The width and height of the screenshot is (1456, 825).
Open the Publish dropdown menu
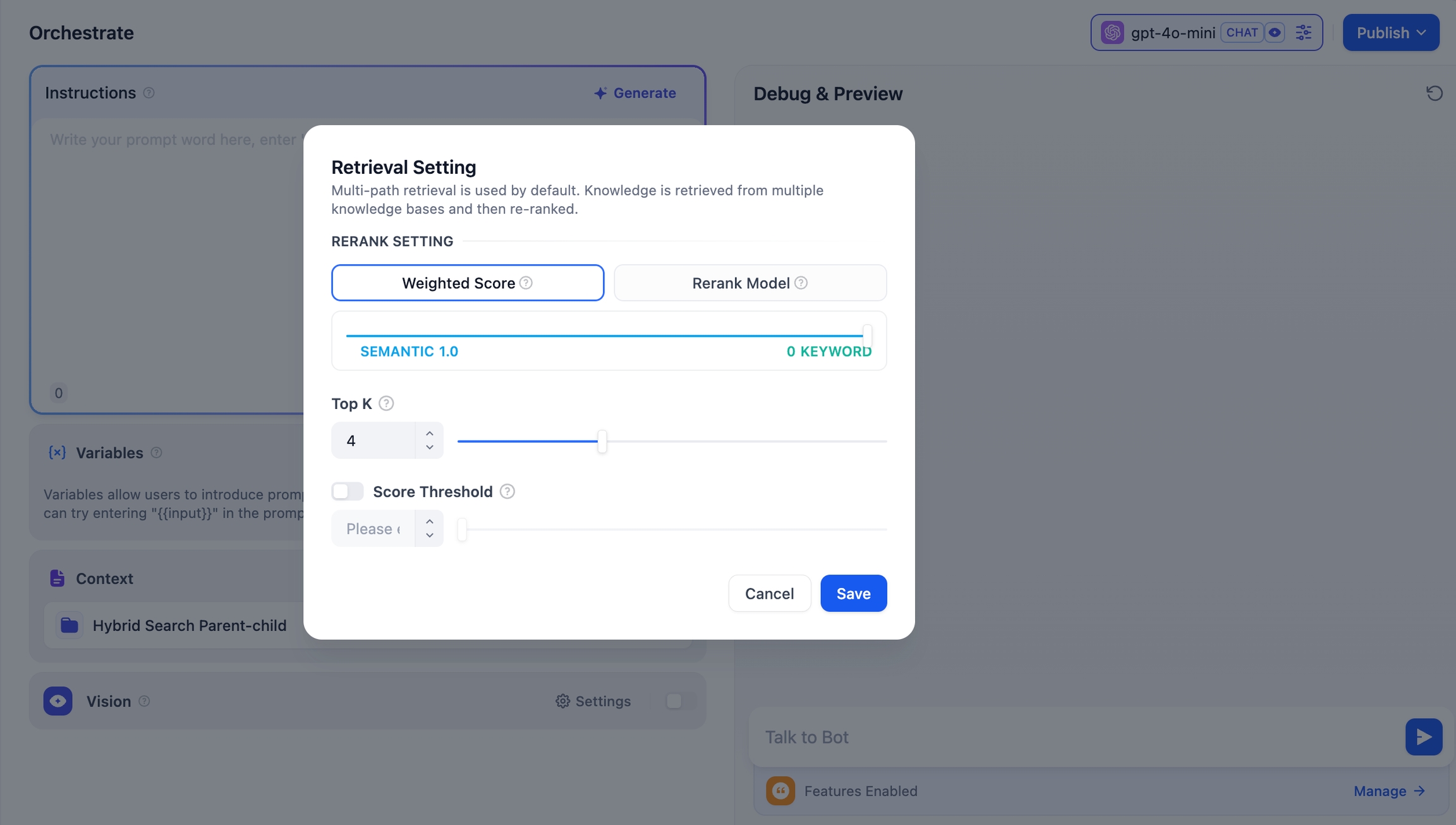coord(1390,33)
